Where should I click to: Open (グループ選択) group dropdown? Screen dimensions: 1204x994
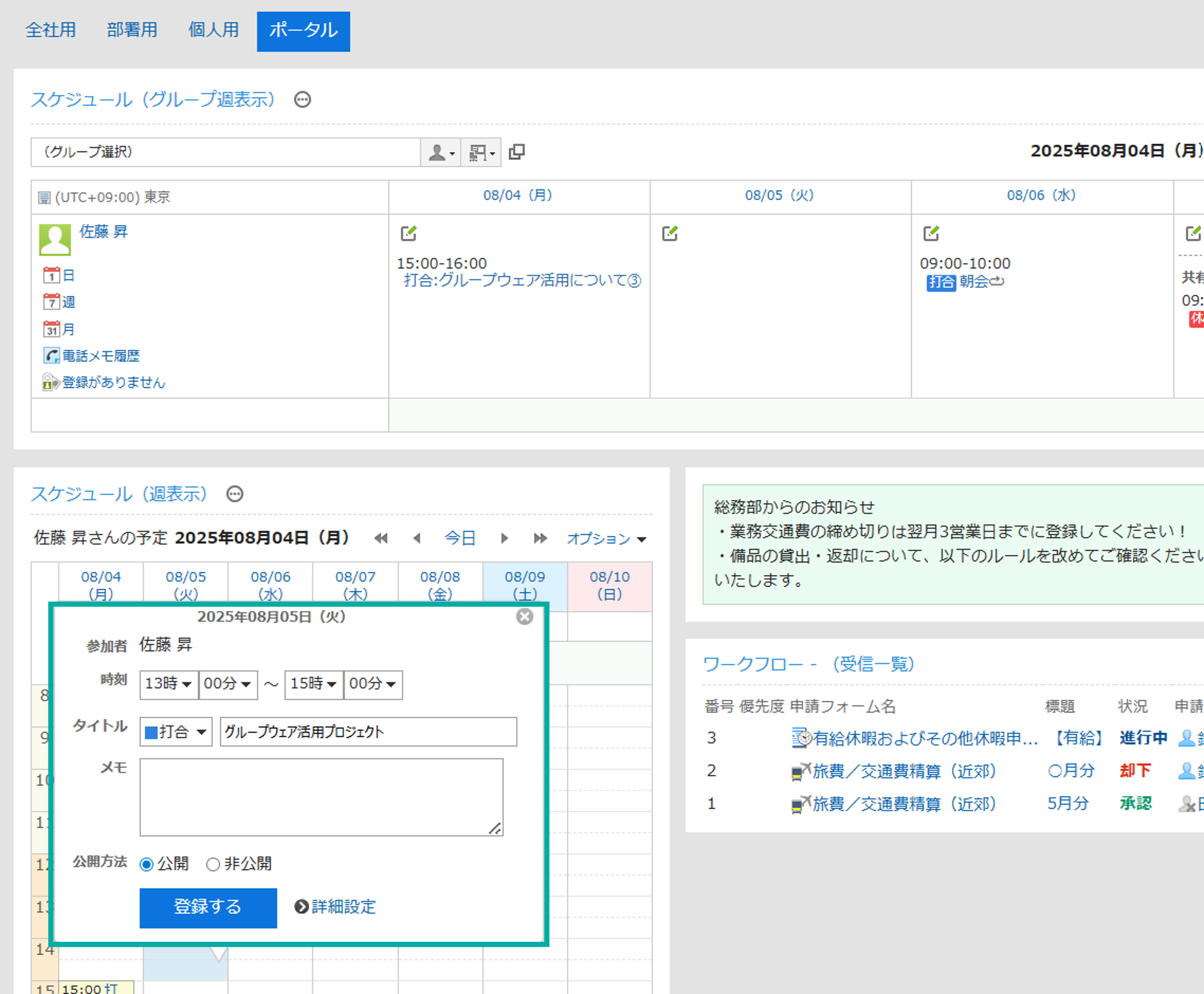226,152
